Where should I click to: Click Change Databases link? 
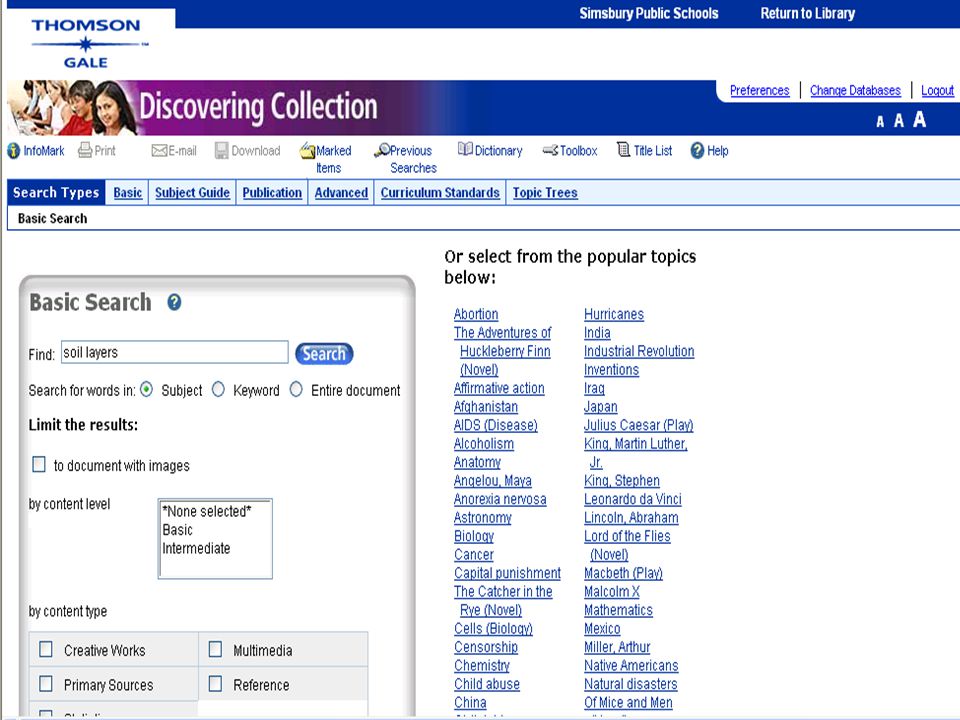point(855,91)
